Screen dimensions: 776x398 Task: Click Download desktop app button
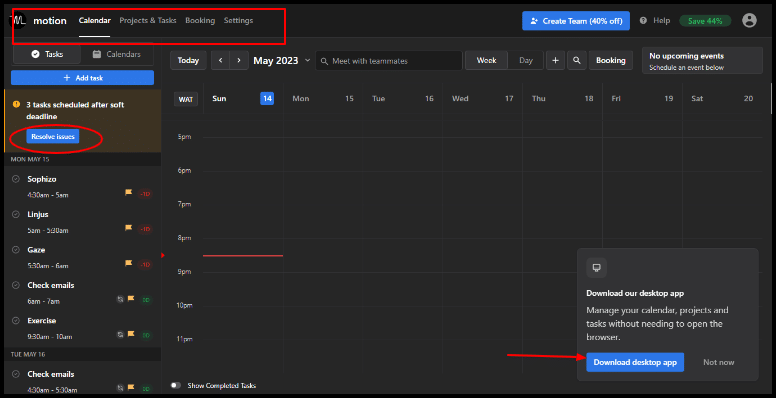coord(635,362)
